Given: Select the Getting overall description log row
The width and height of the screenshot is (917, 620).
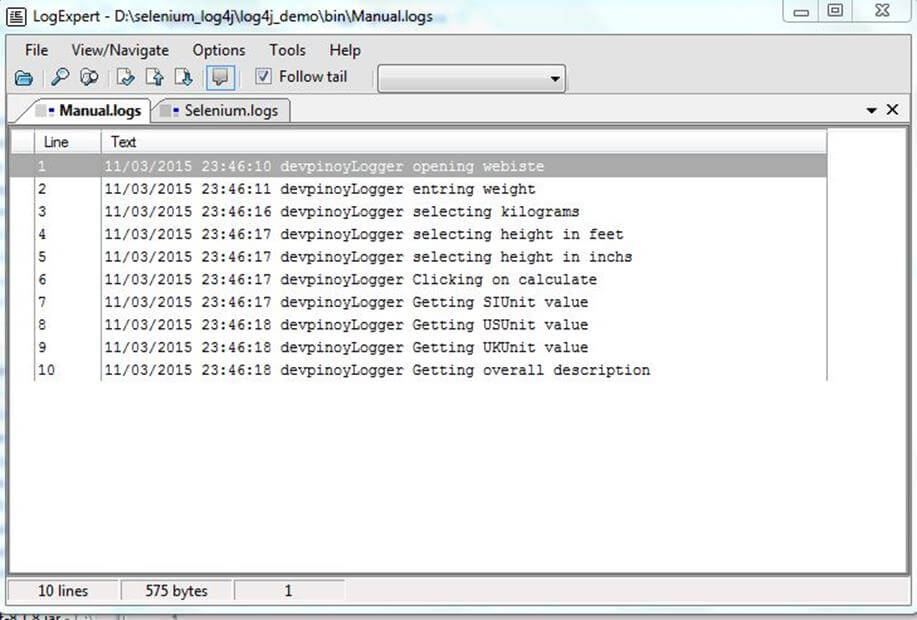Looking at the screenshot, I should (x=400, y=370).
